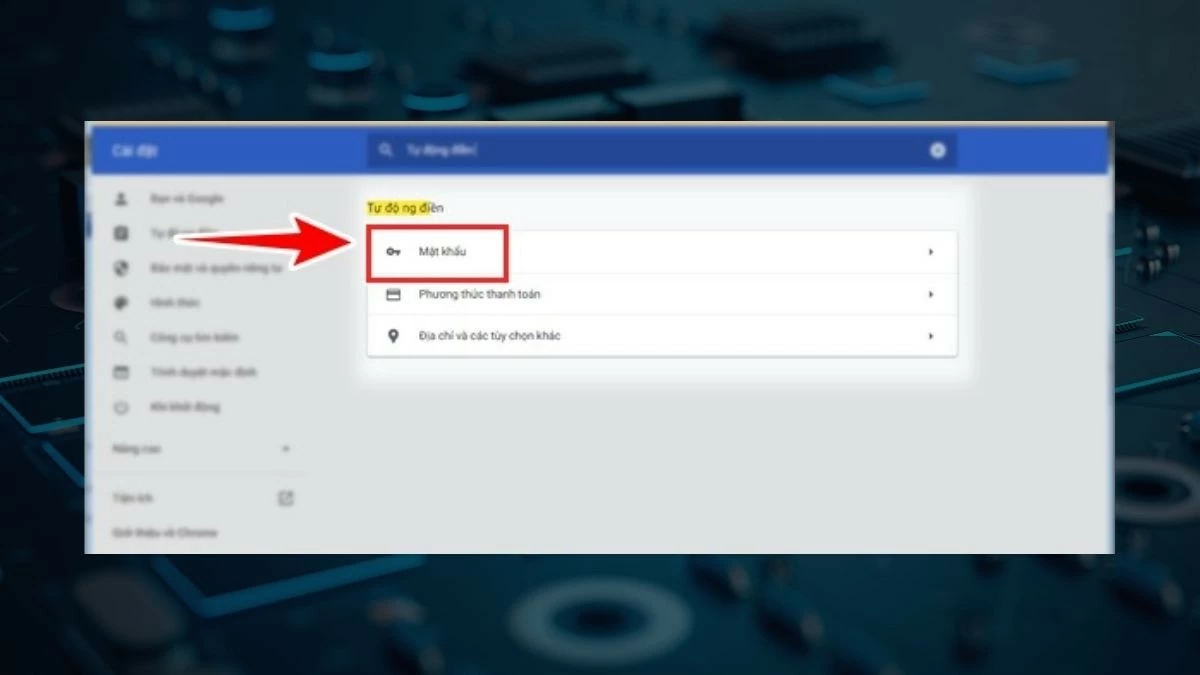The height and width of the screenshot is (675, 1200).
Task: Open Tiện ích via the external link icon
Action: click(285, 497)
